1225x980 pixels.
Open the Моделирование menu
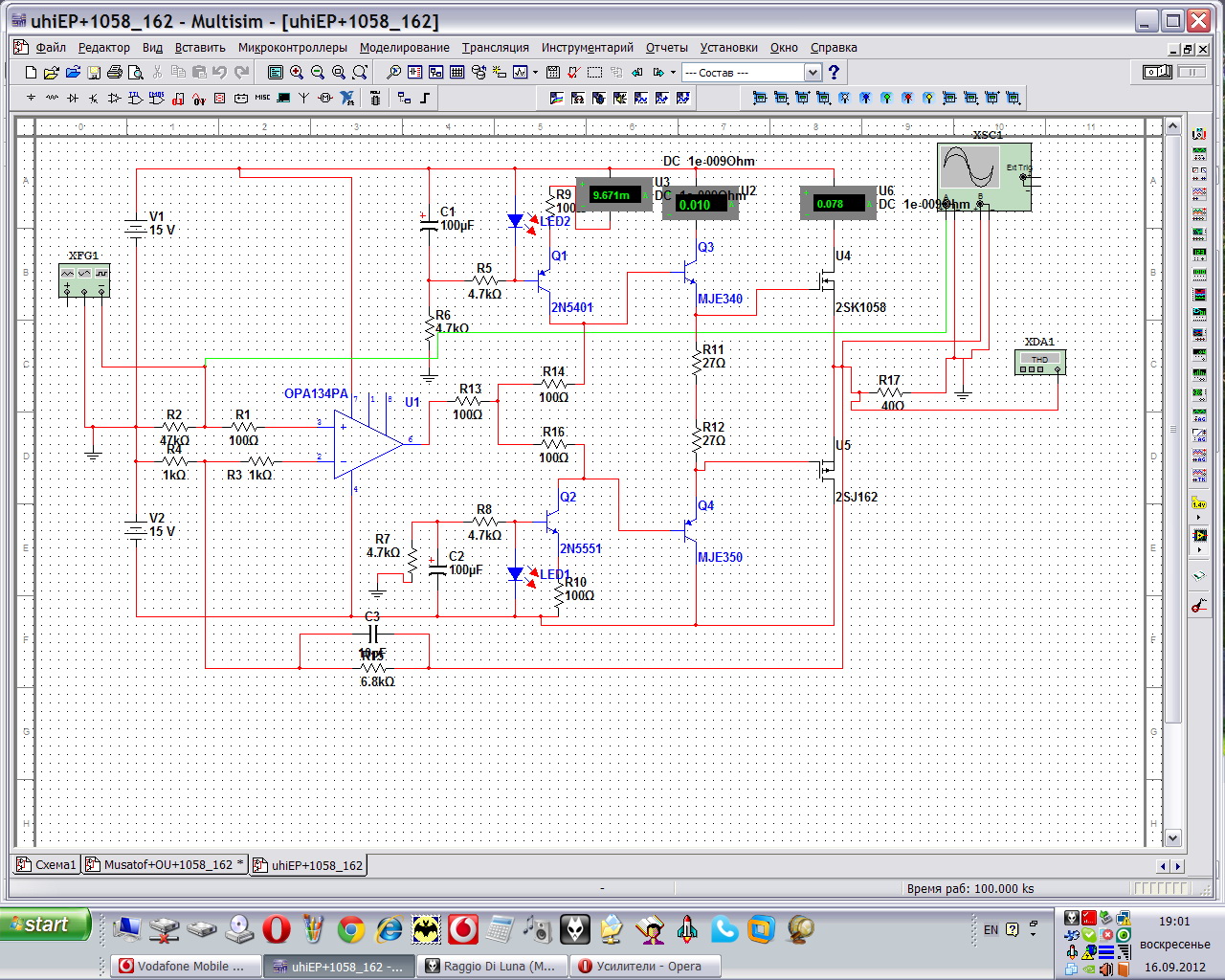404,47
